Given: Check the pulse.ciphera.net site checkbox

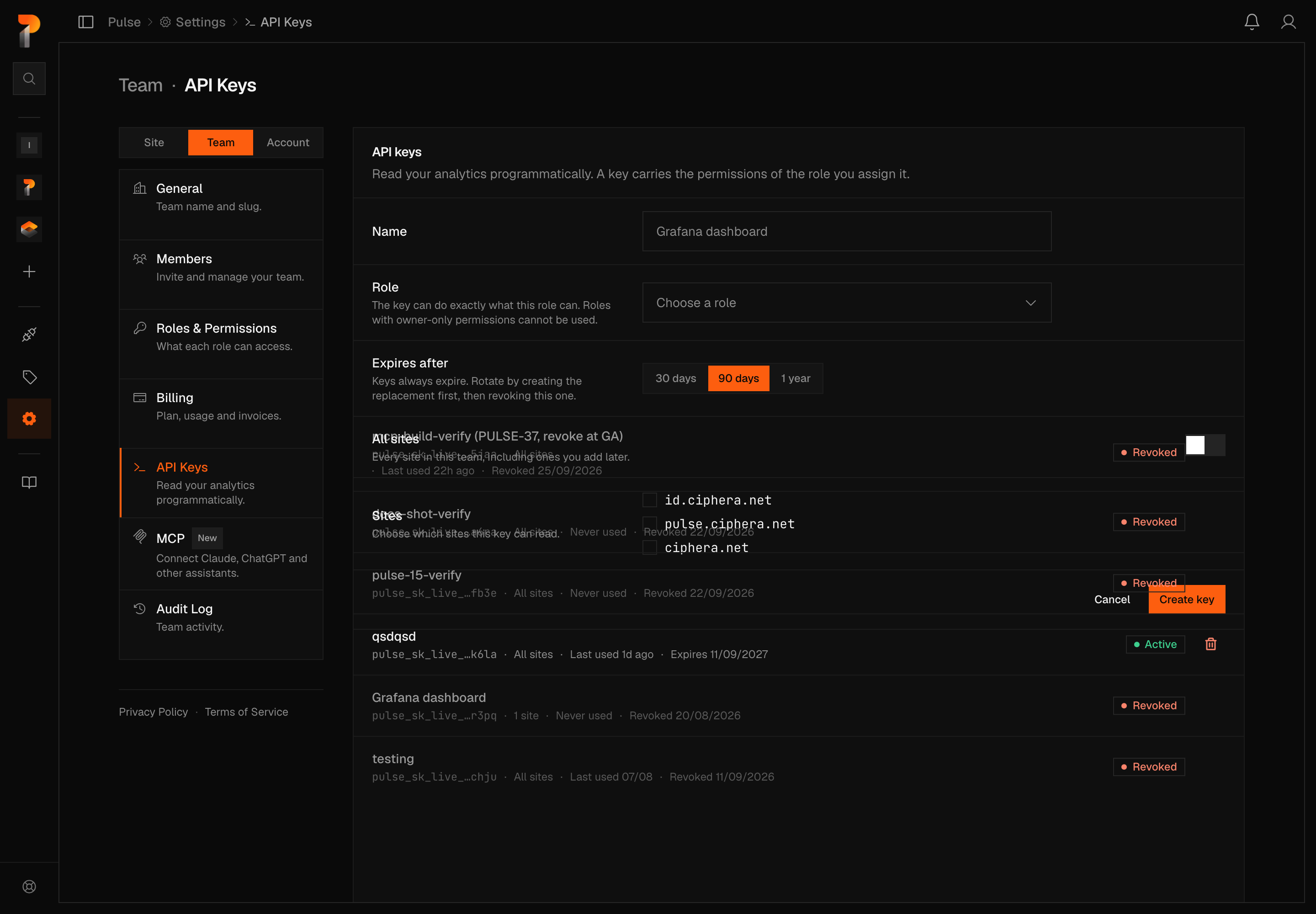Looking at the screenshot, I should pyautogui.click(x=649, y=523).
